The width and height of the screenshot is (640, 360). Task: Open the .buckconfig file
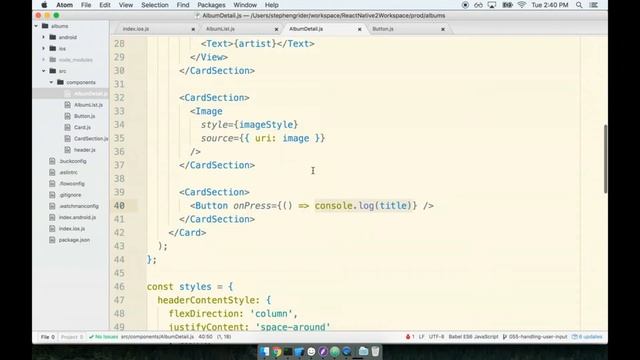[73, 161]
